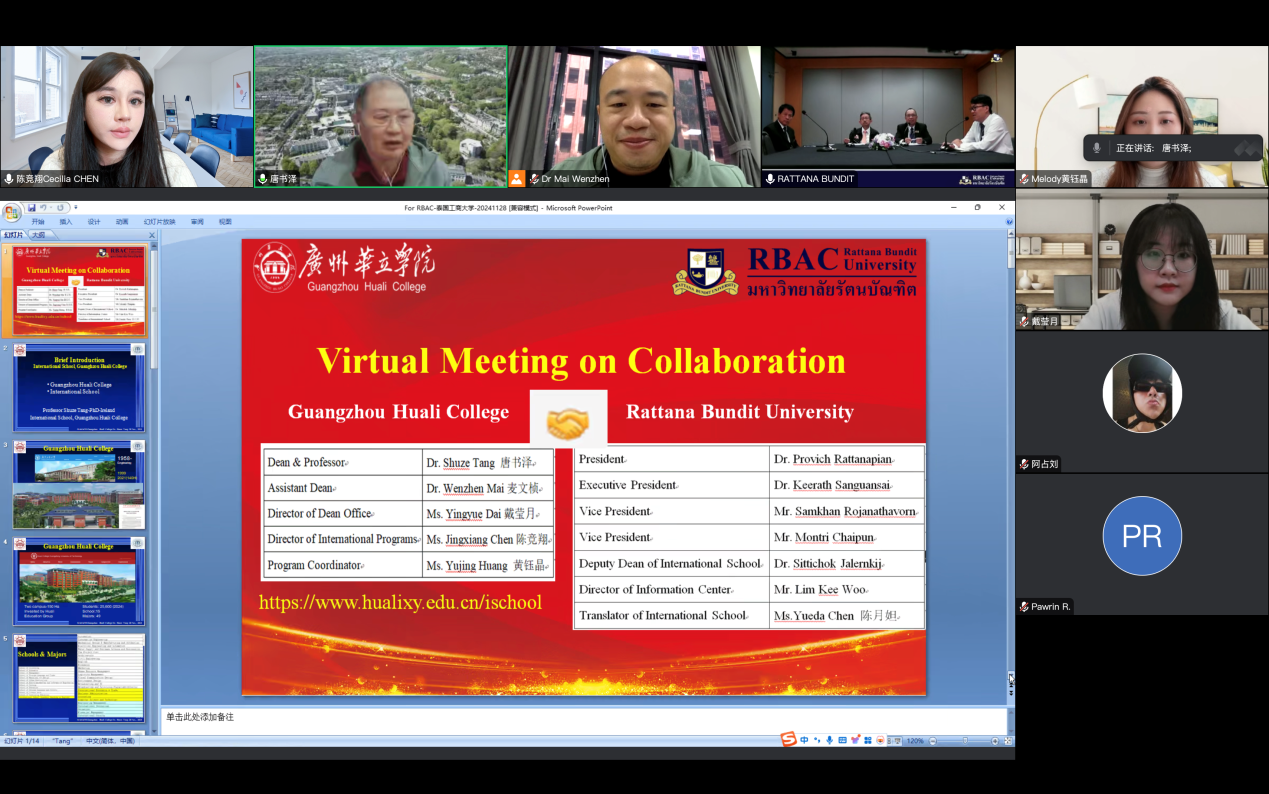Viewport: 1269px width, 794px height.
Task: Switch to the 大纲 outline pane tab
Action: (39, 235)
